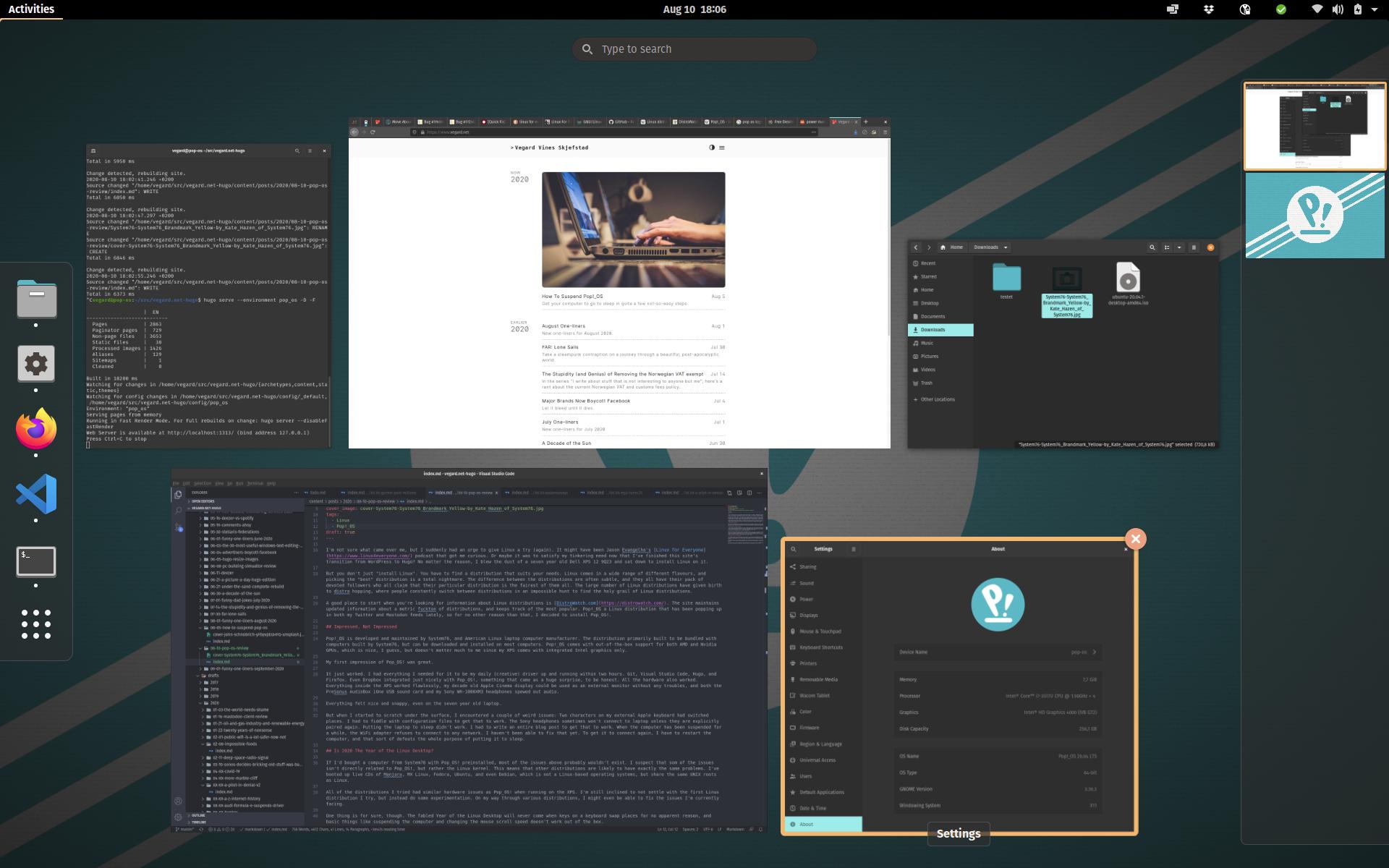Image resolution: width=1389 pixels, height=868 pixels.
Task: Switch to the second workspace thumbnail
Action: (x=1314, y=215)
